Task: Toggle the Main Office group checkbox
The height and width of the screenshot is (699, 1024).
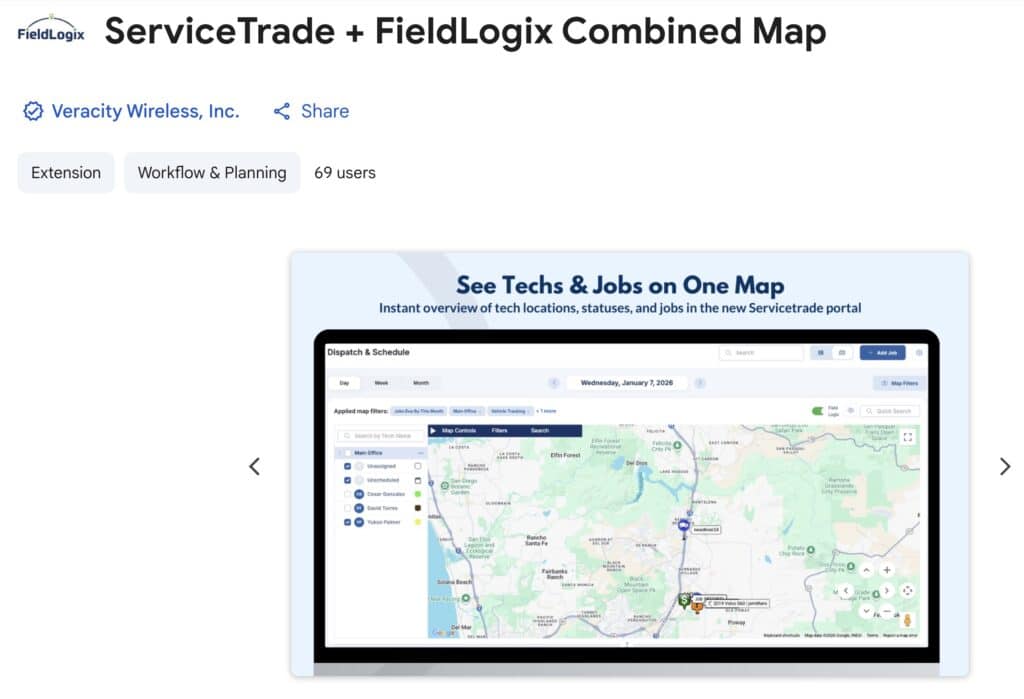Action: click(x=347, y=453)
